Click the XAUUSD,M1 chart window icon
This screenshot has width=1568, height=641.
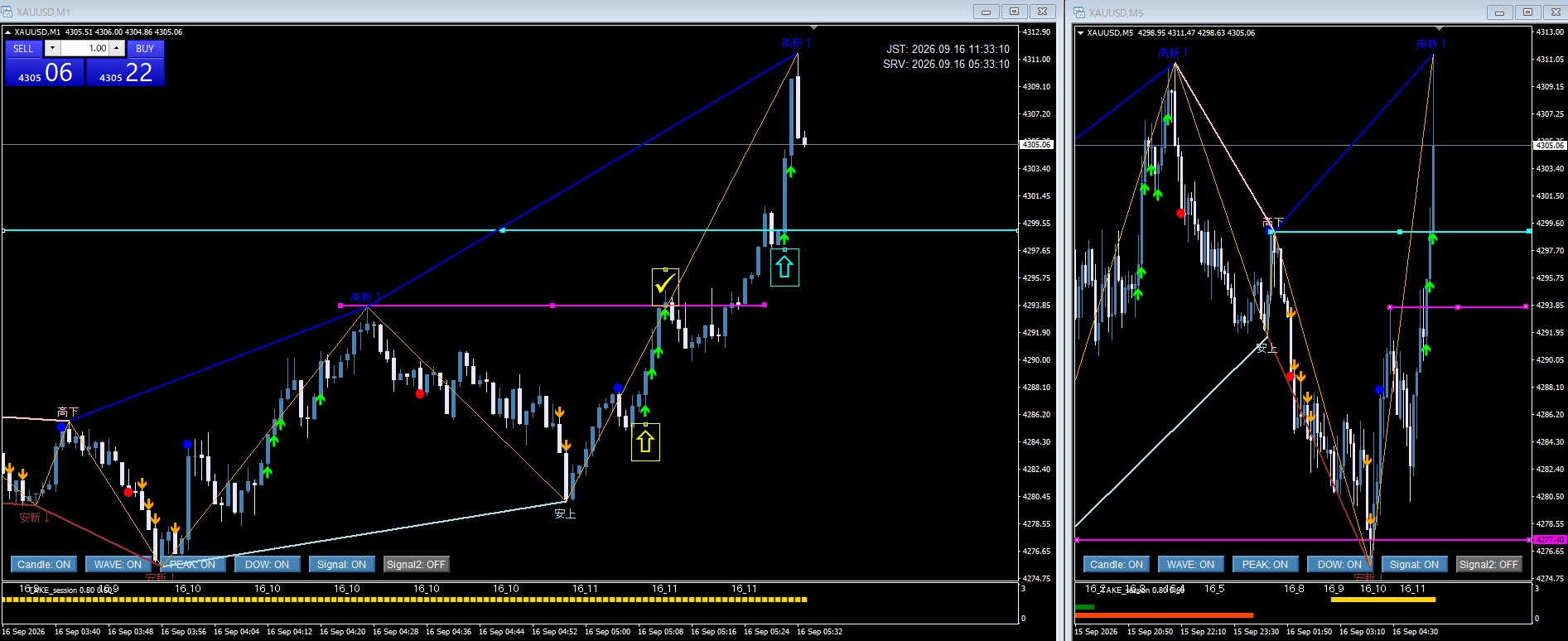(8, 12)
